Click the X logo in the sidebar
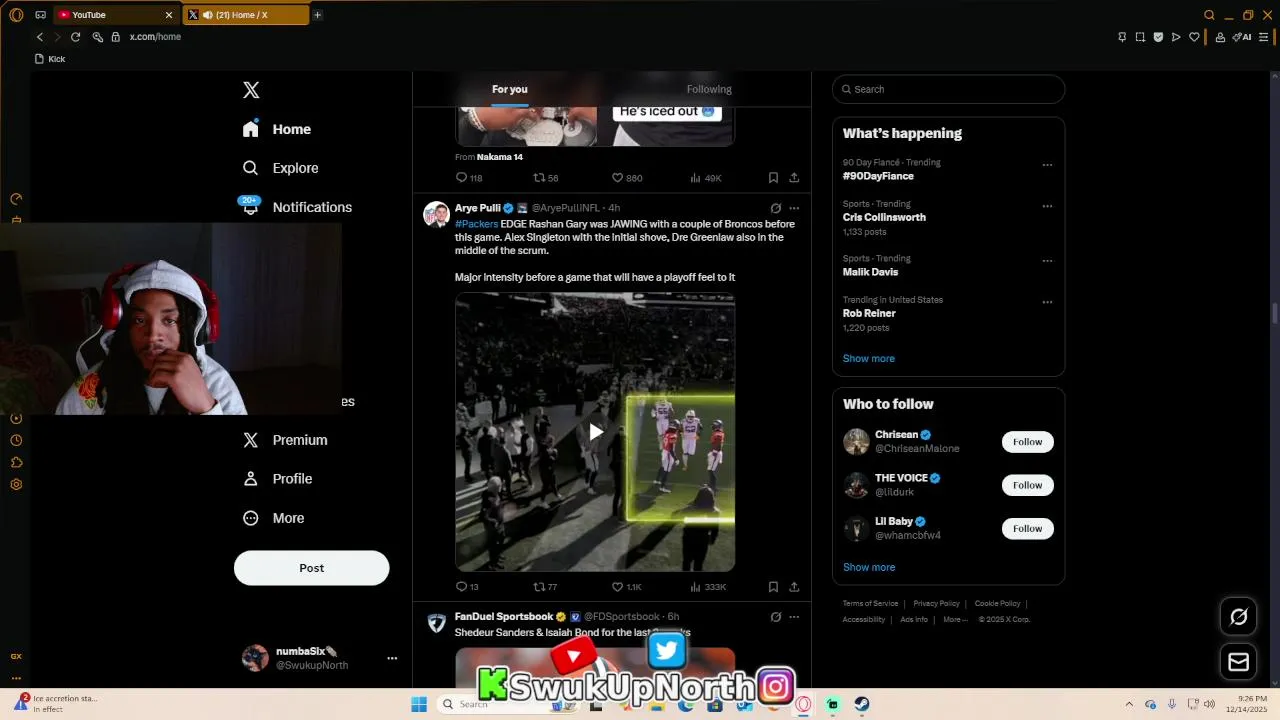The image size is (1280, 720). tap(251, 90)
